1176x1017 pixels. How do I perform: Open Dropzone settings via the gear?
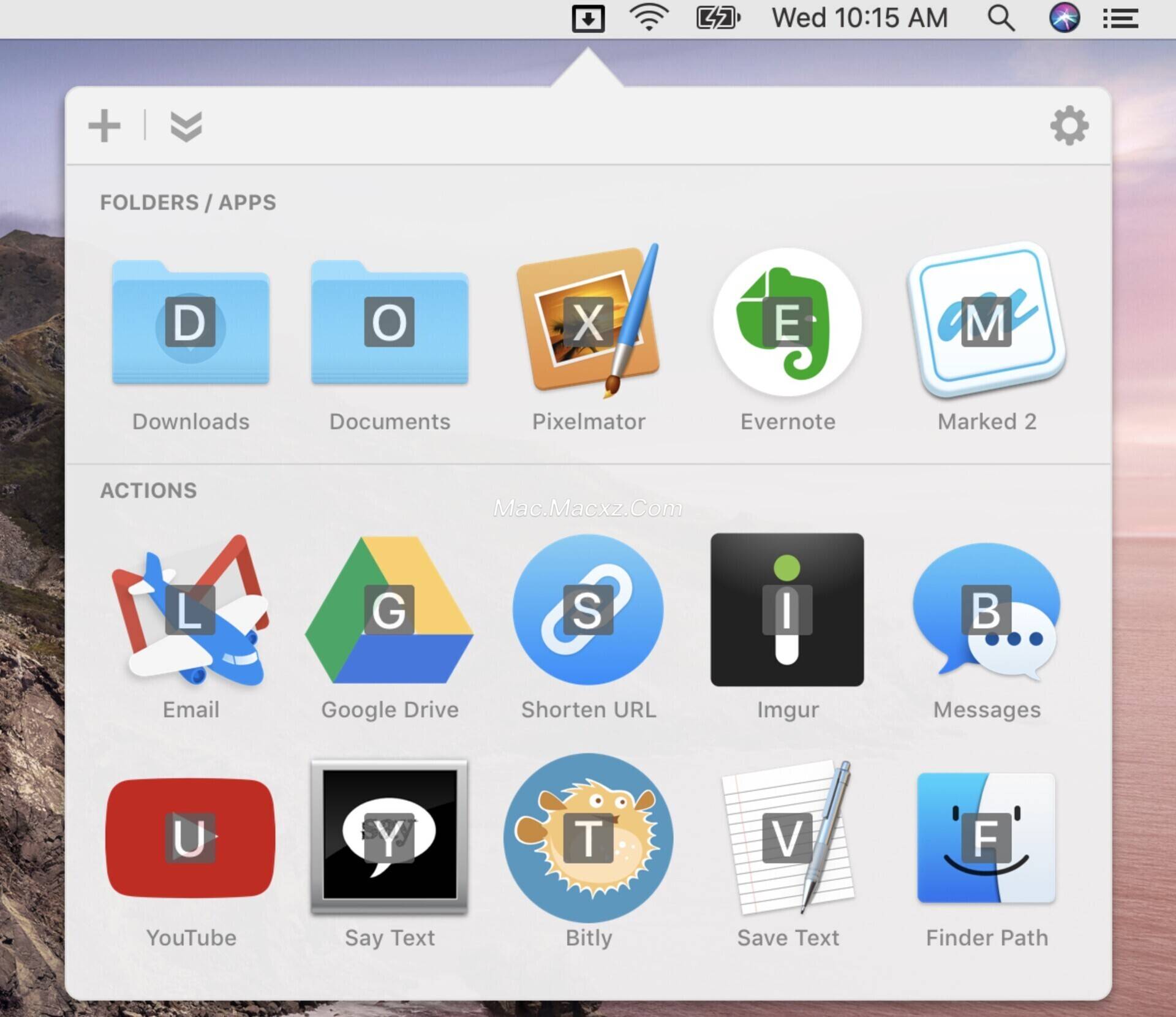[x=1069, y=126]
